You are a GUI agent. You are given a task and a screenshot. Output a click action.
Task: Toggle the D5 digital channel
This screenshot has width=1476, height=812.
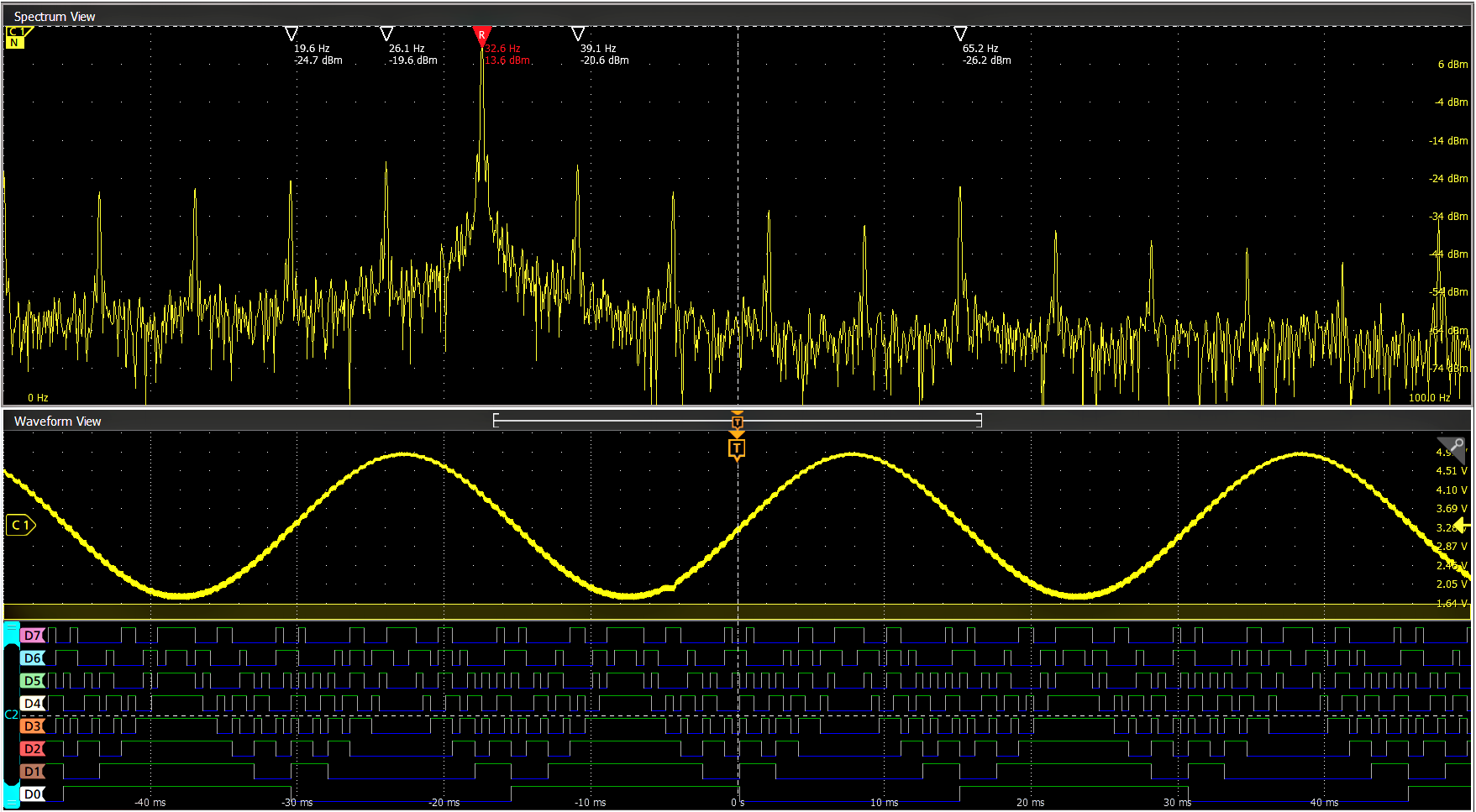(34, 681)
